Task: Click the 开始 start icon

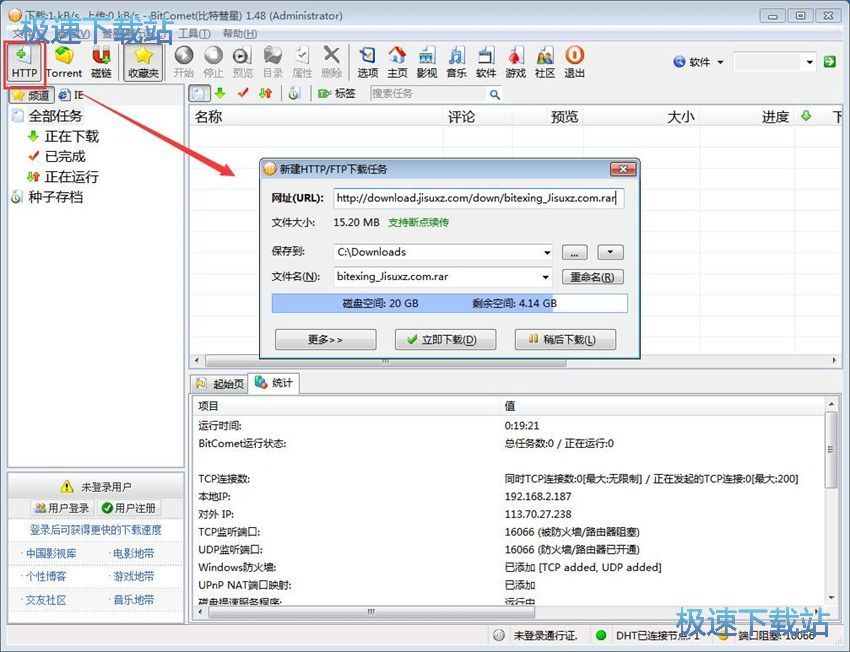Action: pos(184,62)
